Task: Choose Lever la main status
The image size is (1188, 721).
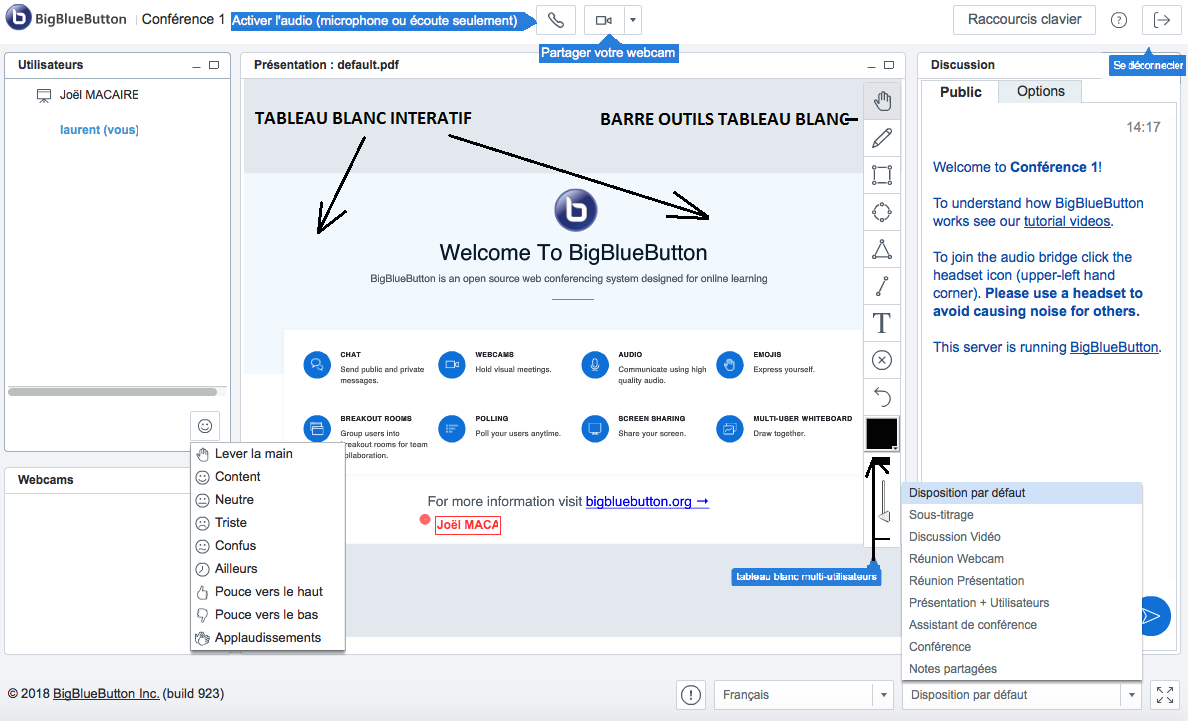Action: (x=268, y=454)
